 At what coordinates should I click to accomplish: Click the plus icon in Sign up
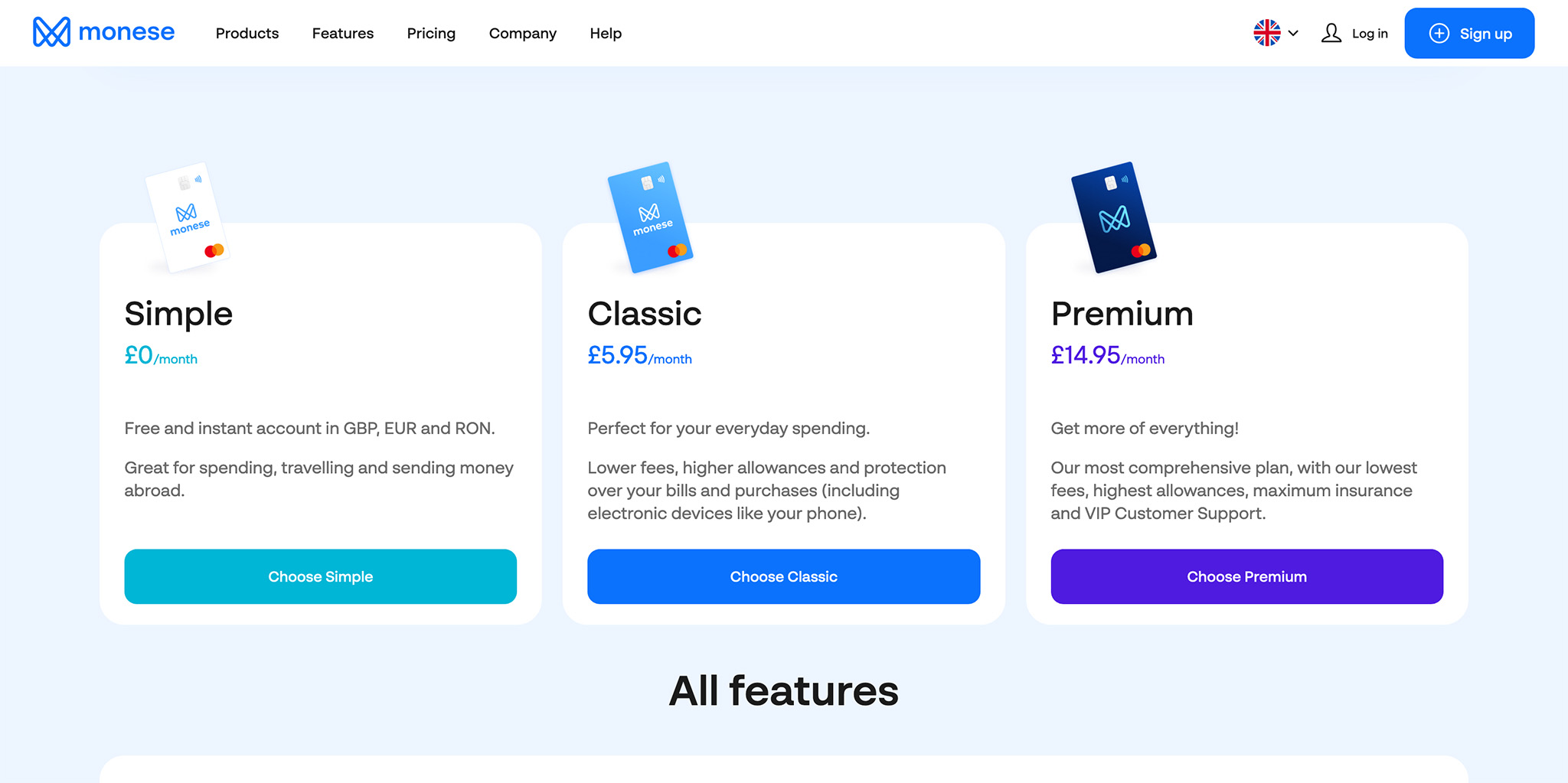click(x=1439, y=33)
